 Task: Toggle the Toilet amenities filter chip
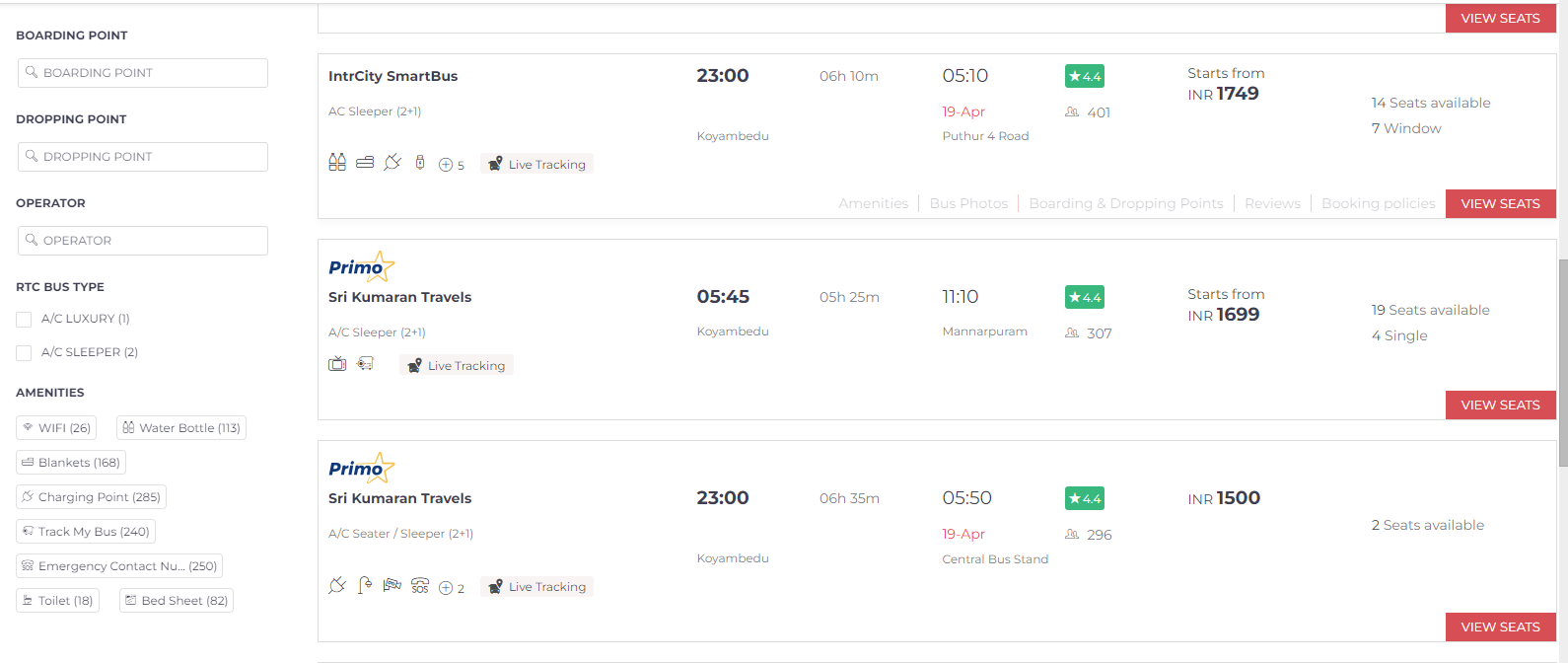[x=57, y=600]
